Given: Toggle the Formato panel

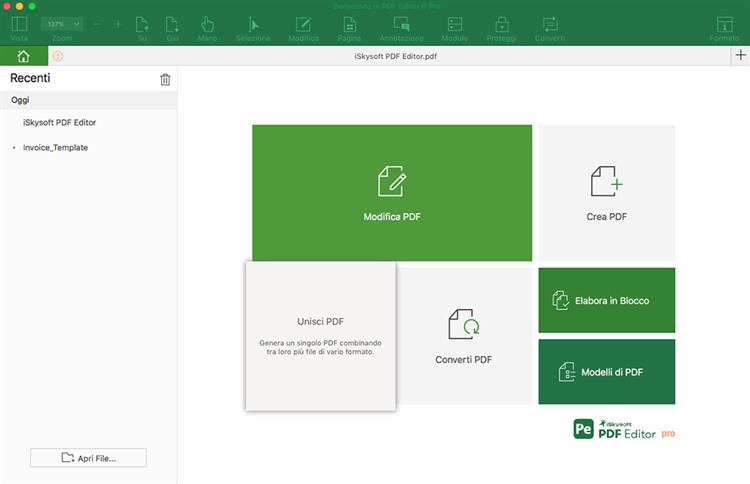Looking at the screenshot, I should (x=723, y=27).
